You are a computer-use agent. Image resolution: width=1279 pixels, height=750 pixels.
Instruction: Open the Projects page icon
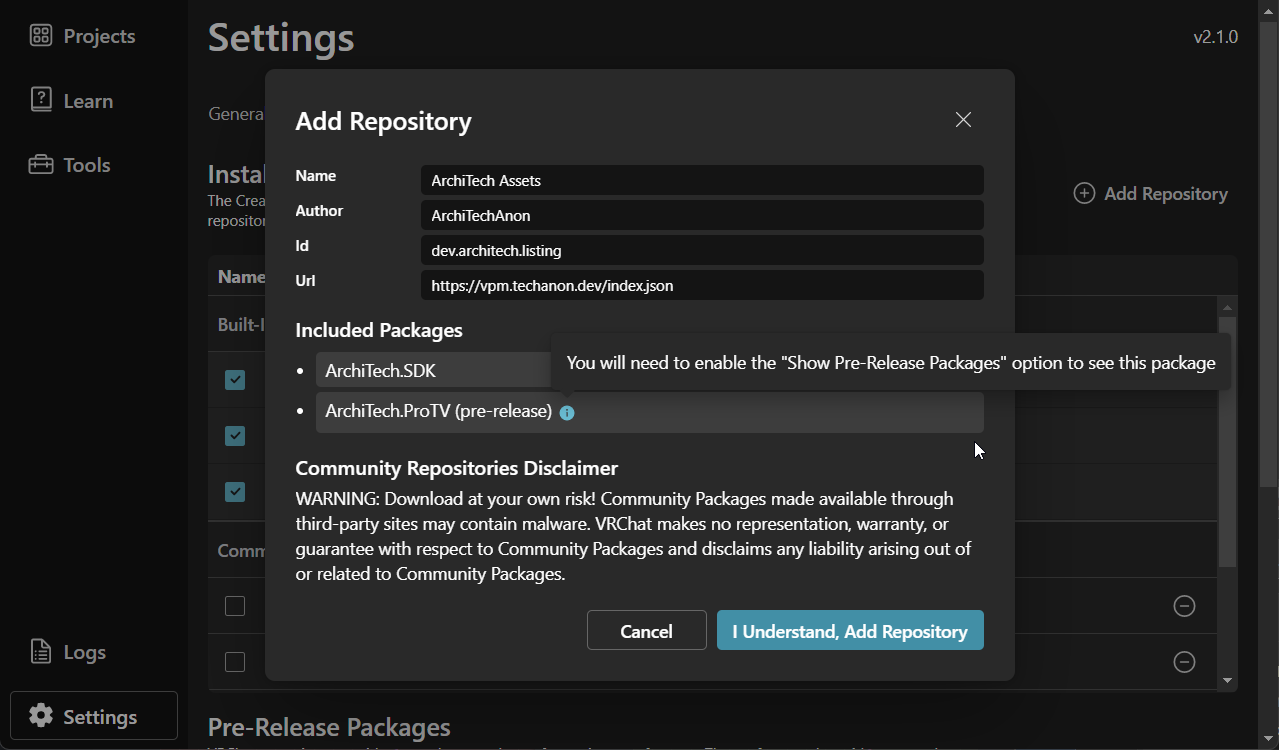(40, 36)
